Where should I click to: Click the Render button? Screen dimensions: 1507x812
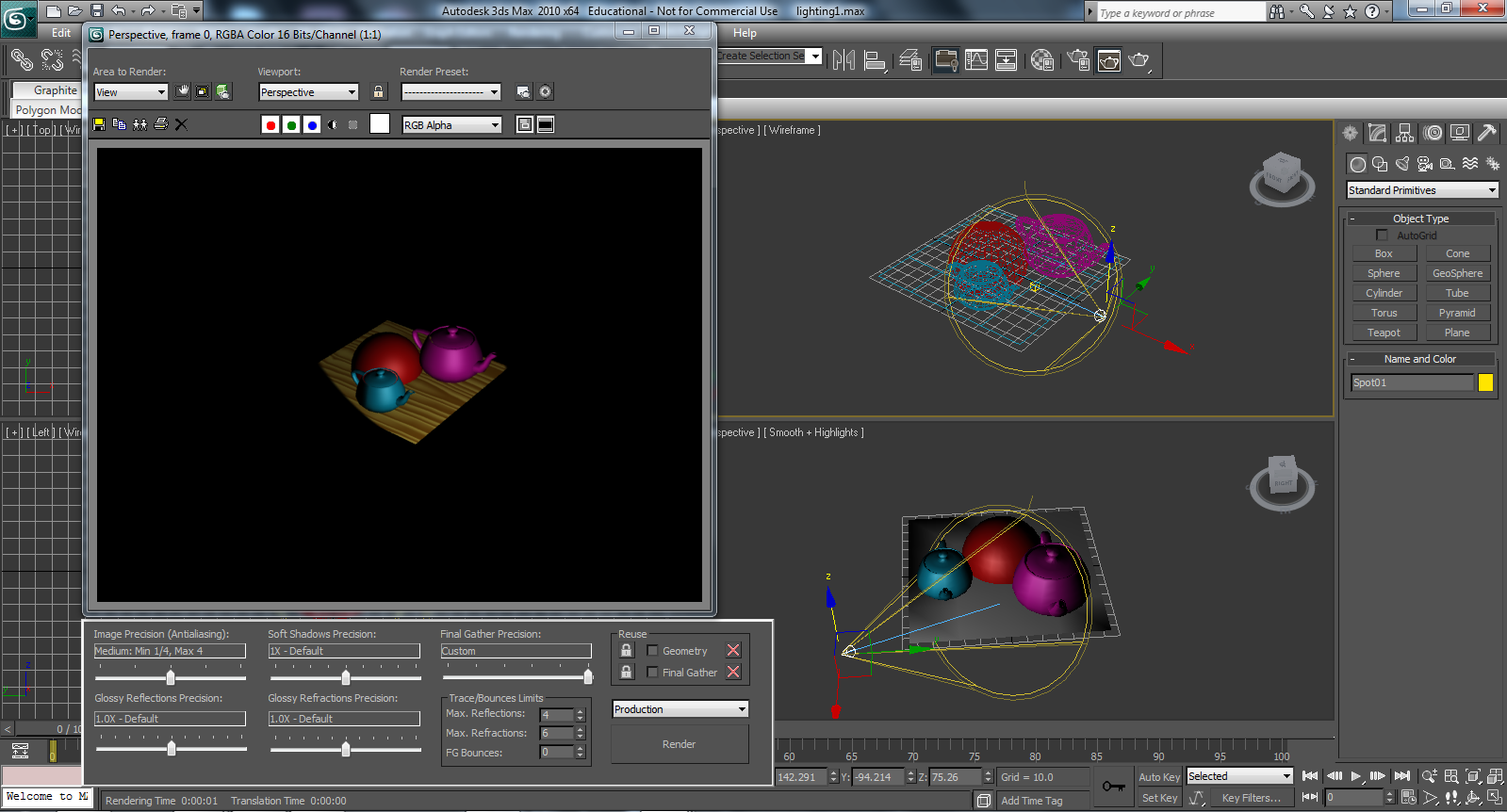tap(680, 744)
